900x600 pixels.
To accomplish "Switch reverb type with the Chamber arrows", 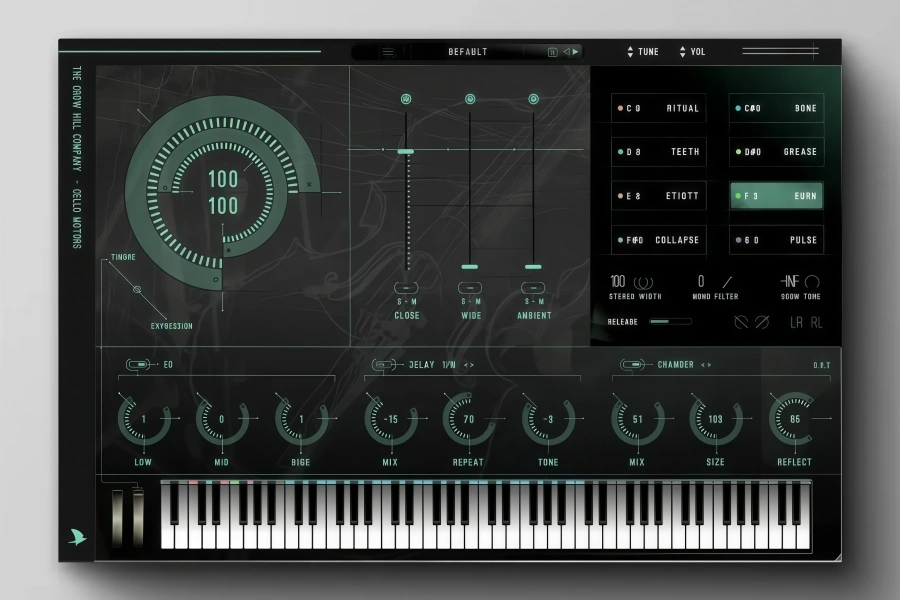I will (706, 365).
